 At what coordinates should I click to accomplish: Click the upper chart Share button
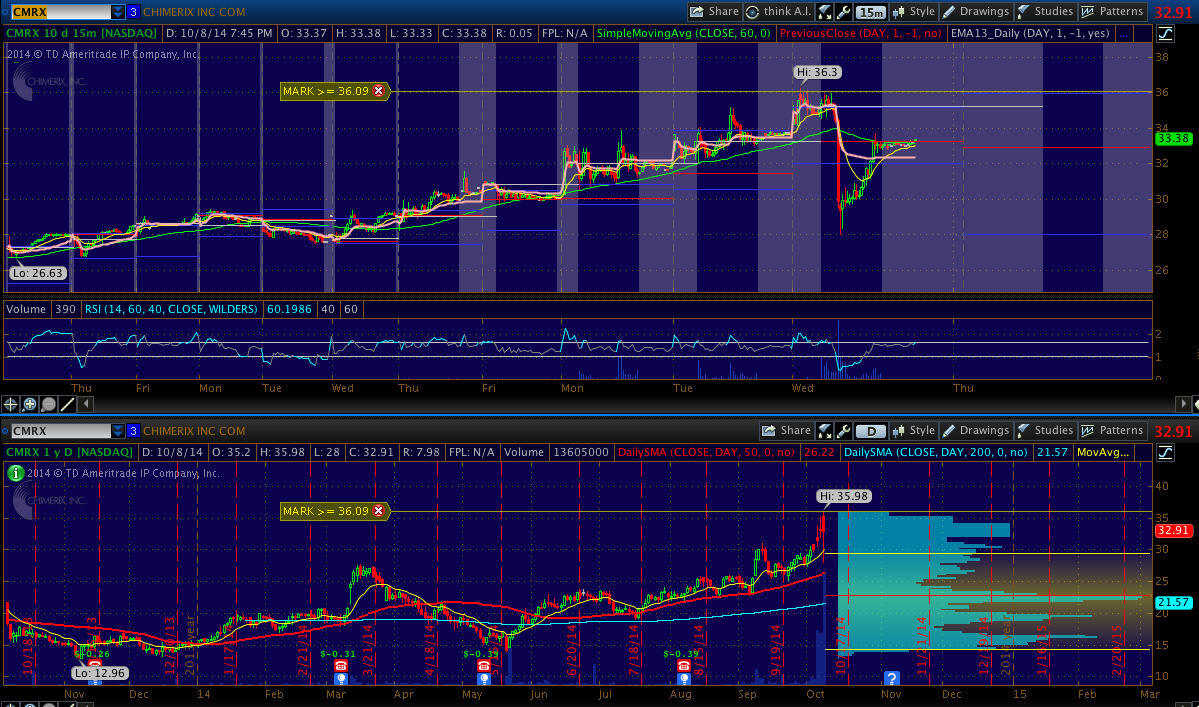pyautogui.click(x=714, y=12)
